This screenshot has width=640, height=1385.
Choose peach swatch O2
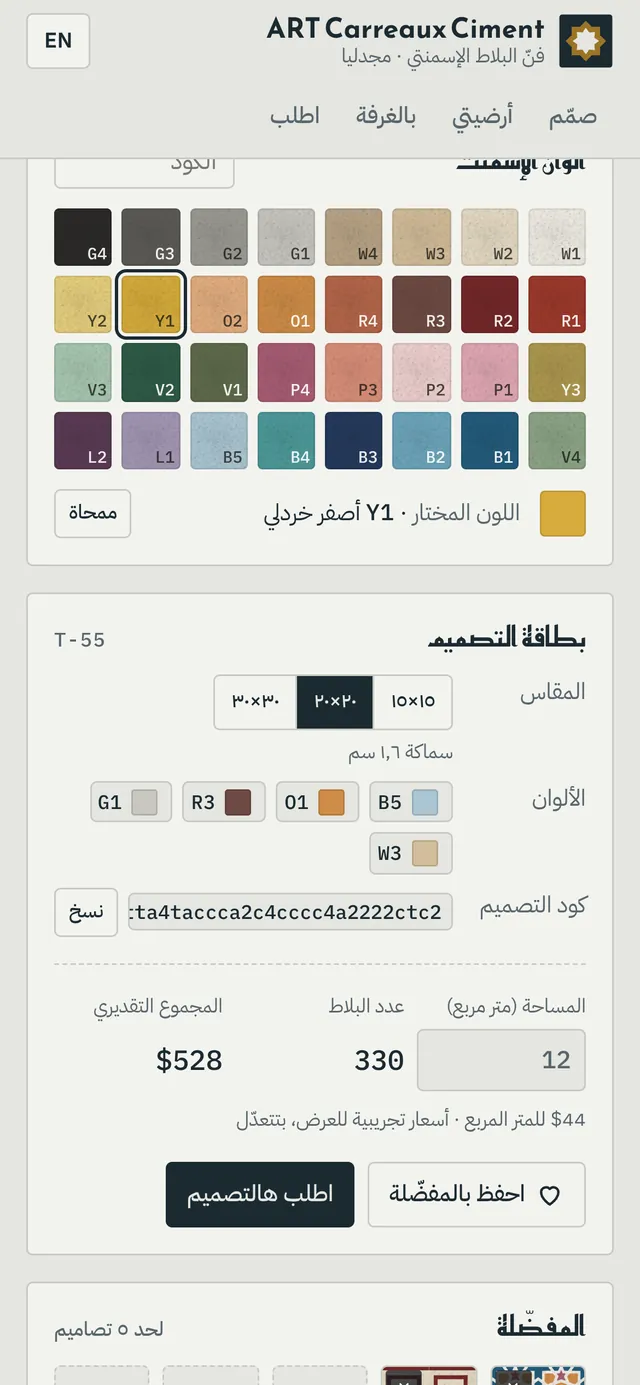(x=219, y=305)
